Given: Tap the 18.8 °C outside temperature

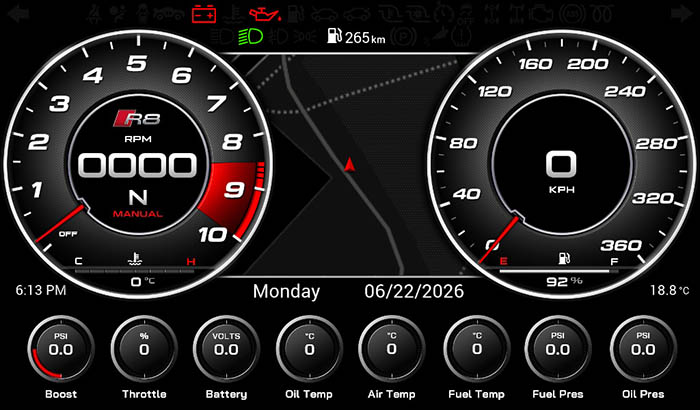Looking at the screenshot, I should click(670, 290).
